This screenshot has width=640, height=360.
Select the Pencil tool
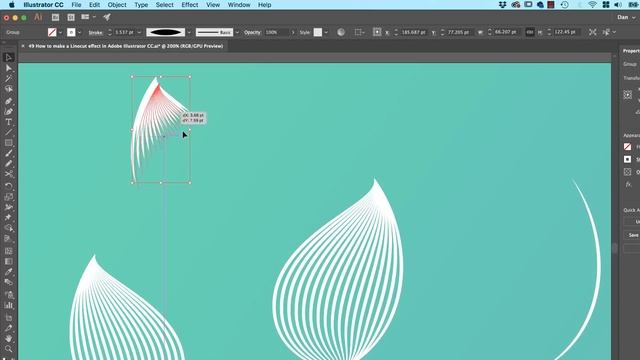[9, 164]
